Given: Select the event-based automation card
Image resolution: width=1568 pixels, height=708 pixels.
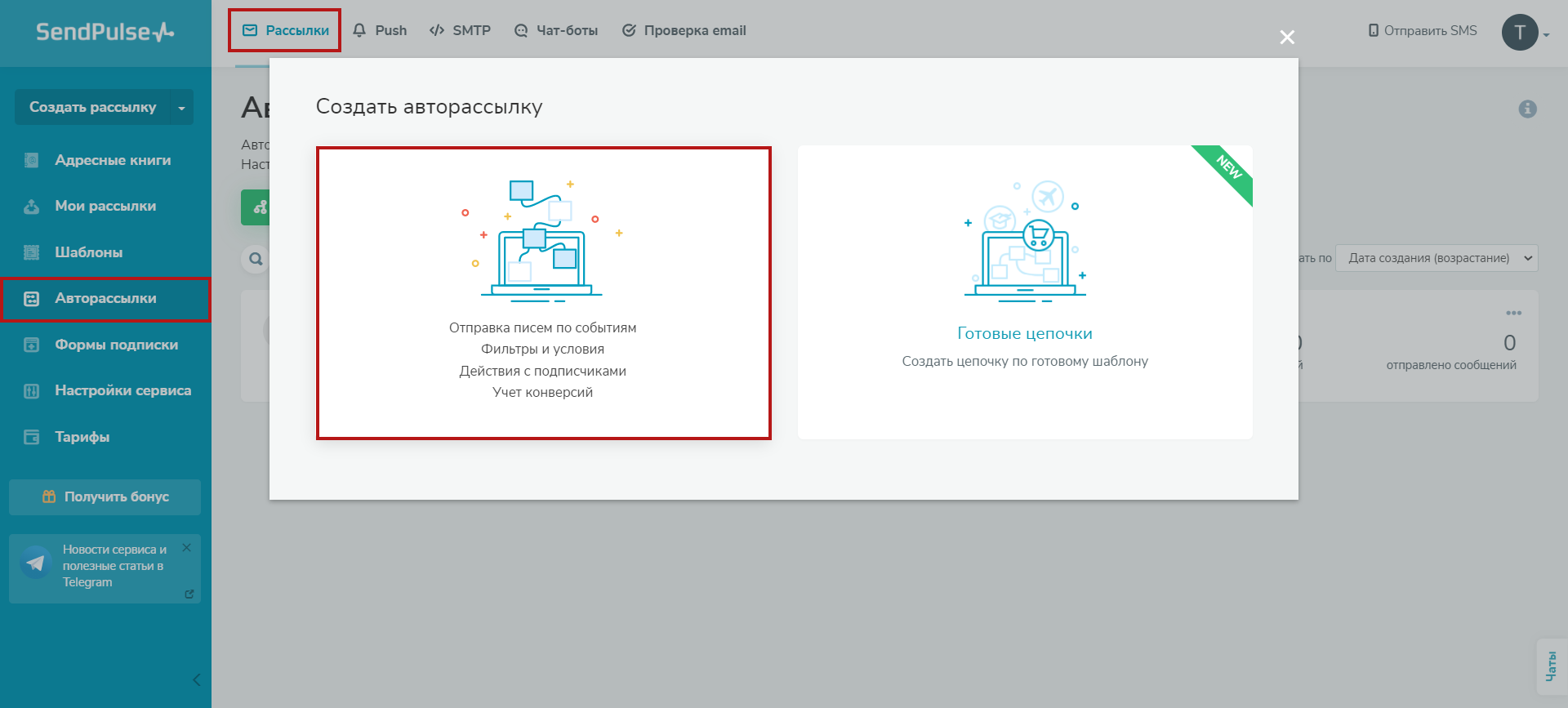Looking at the screenshot, I should [543, 292].
